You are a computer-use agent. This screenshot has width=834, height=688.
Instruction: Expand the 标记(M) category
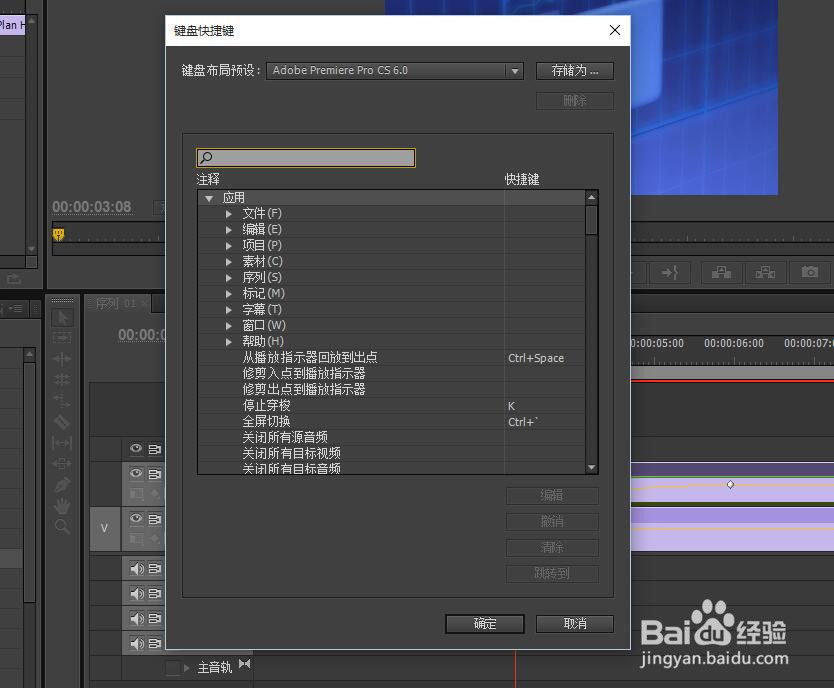pyautogui.click(x=229, y=293)
